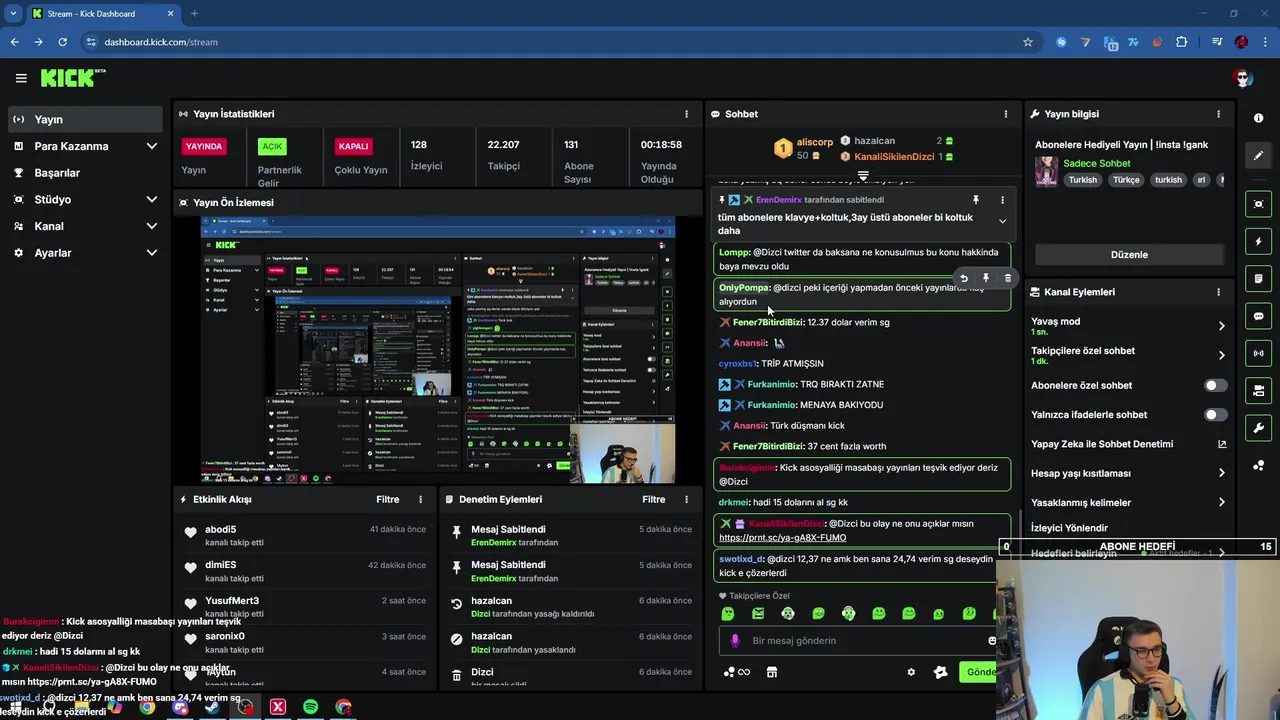Reply to OnlyPompa's message with arrow icon

tap(964, 278)
